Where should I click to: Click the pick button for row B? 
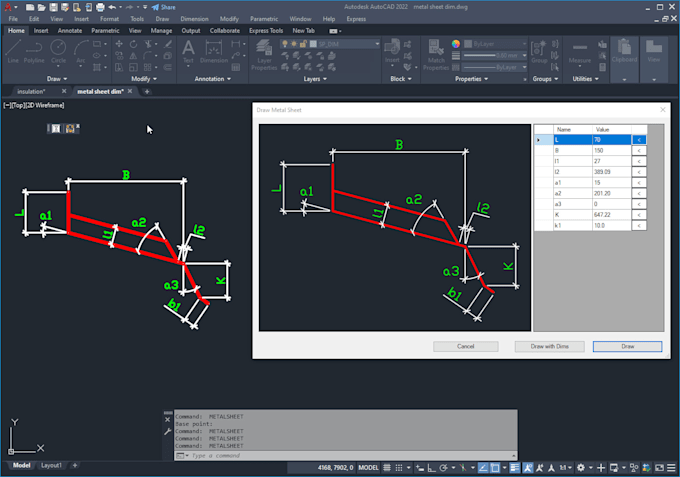click(639, 150)
